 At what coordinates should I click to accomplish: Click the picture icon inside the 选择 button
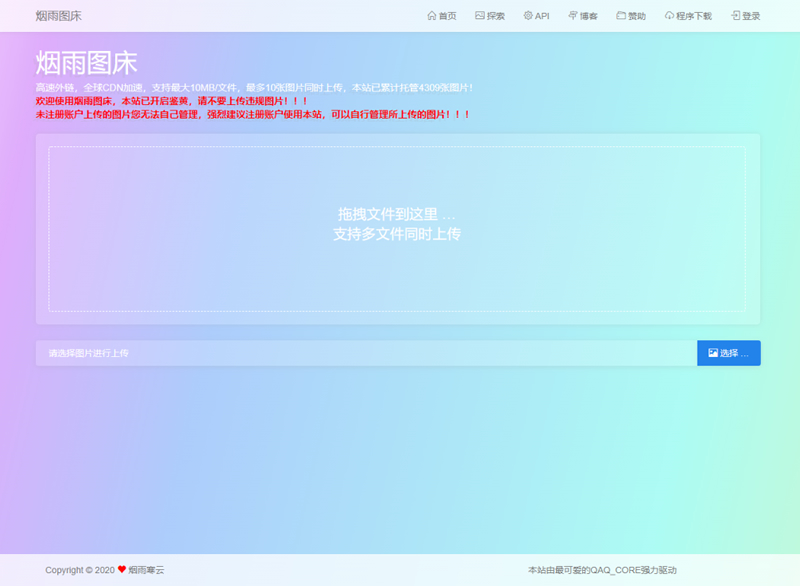pos(714,353)
